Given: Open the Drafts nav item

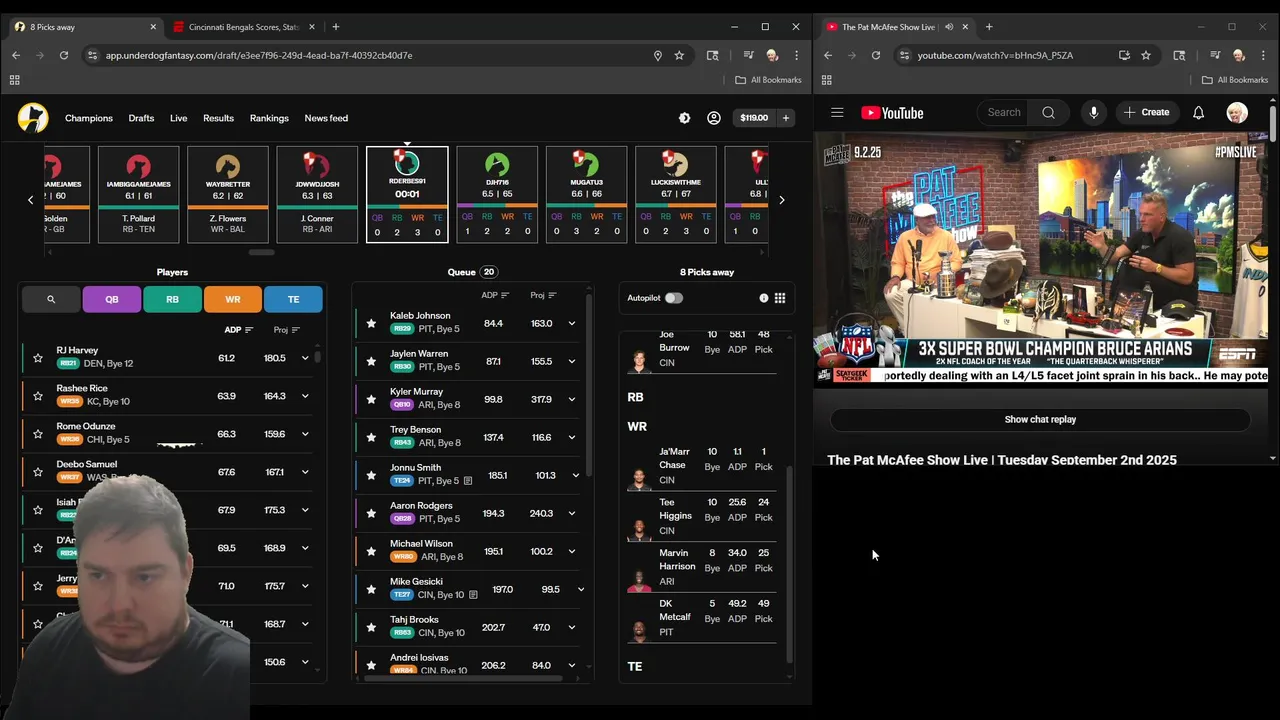Looking at the screenshot, I should (141, 118).
